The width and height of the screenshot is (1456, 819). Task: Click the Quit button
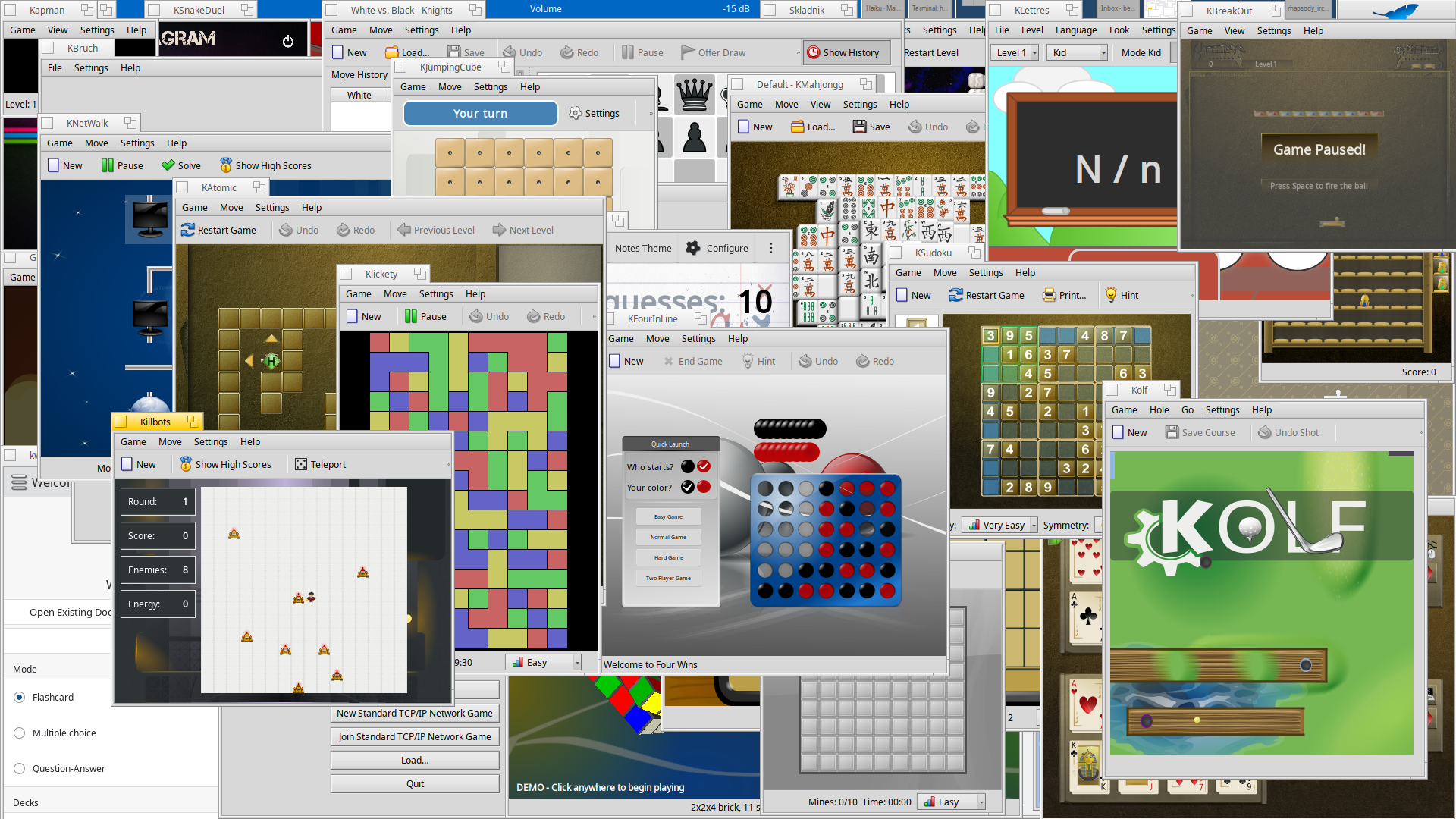point(415,783)
